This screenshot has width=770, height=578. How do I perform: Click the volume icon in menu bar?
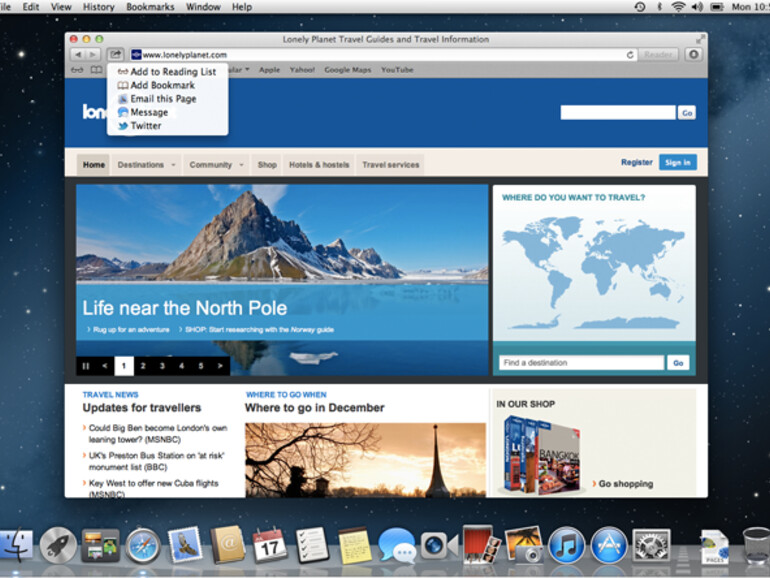[697, 7]
